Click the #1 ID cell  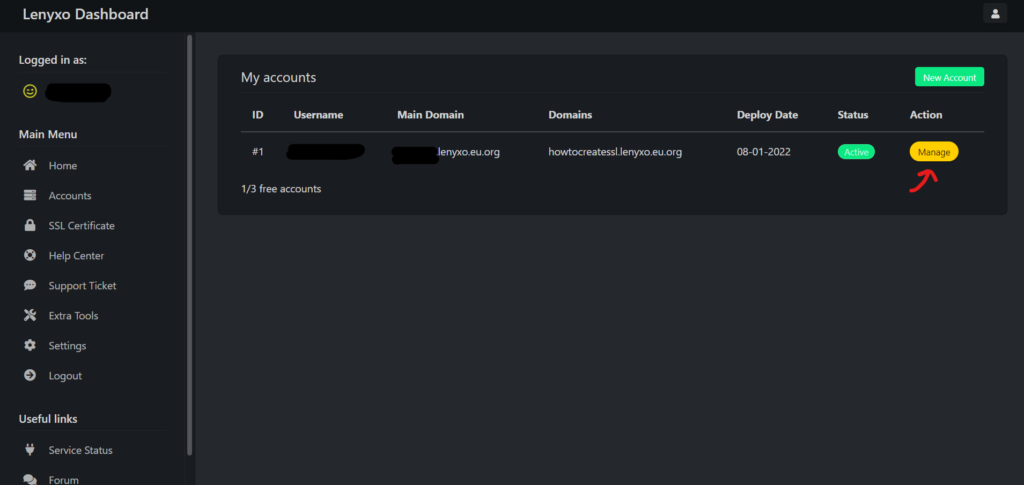point(258,152)
